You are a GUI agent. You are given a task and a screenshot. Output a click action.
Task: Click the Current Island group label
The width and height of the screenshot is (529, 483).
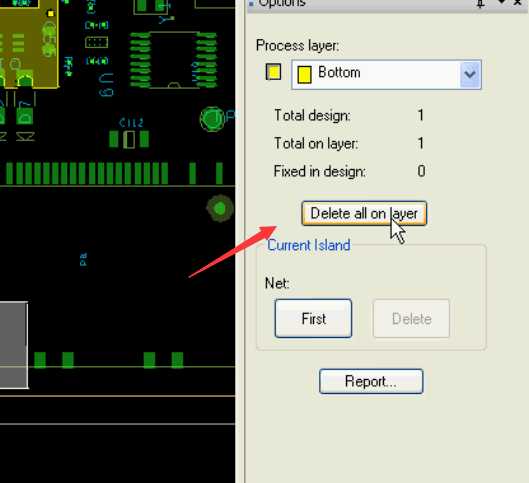[x=309, y=245]
